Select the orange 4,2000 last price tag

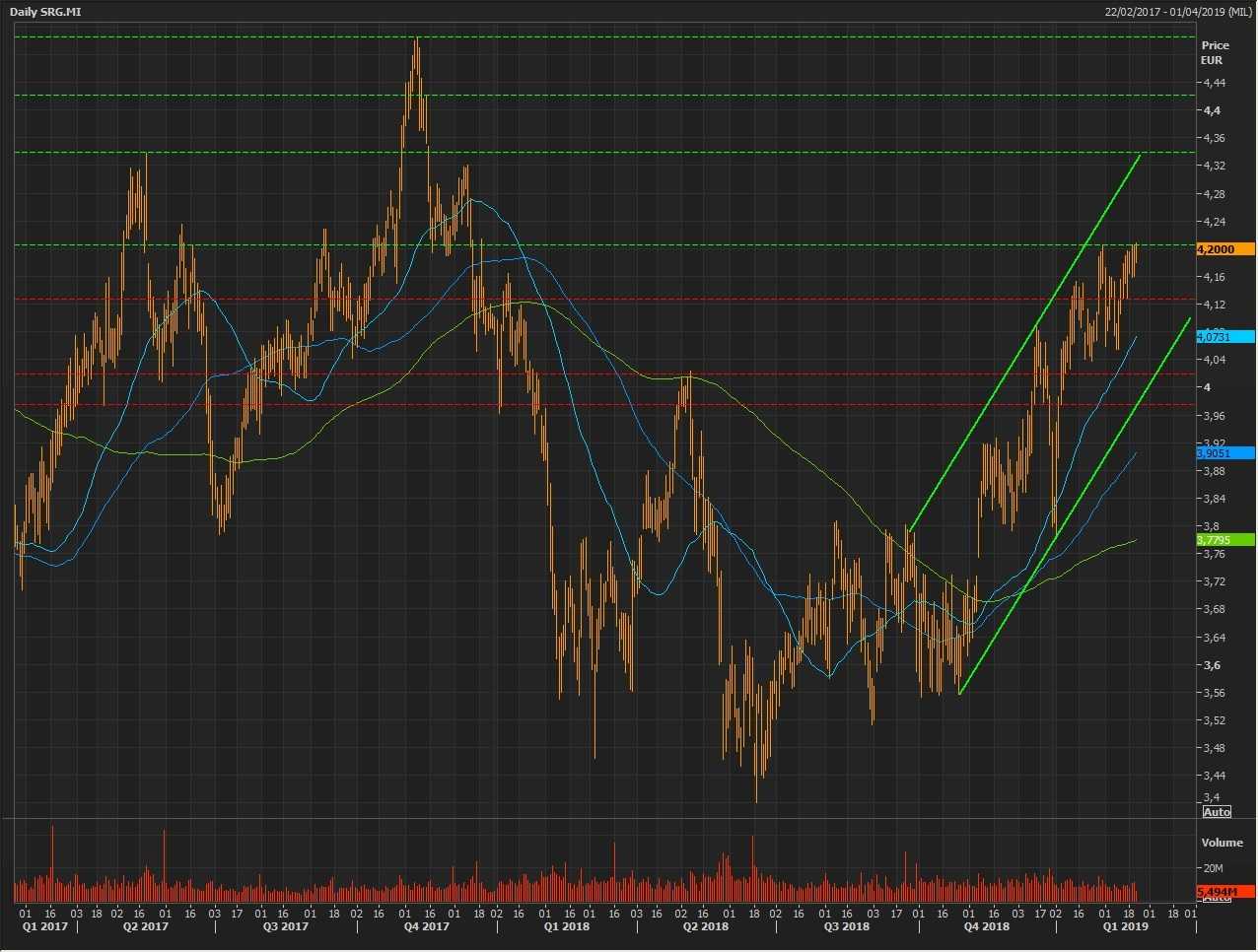(x=1224, y=249)
